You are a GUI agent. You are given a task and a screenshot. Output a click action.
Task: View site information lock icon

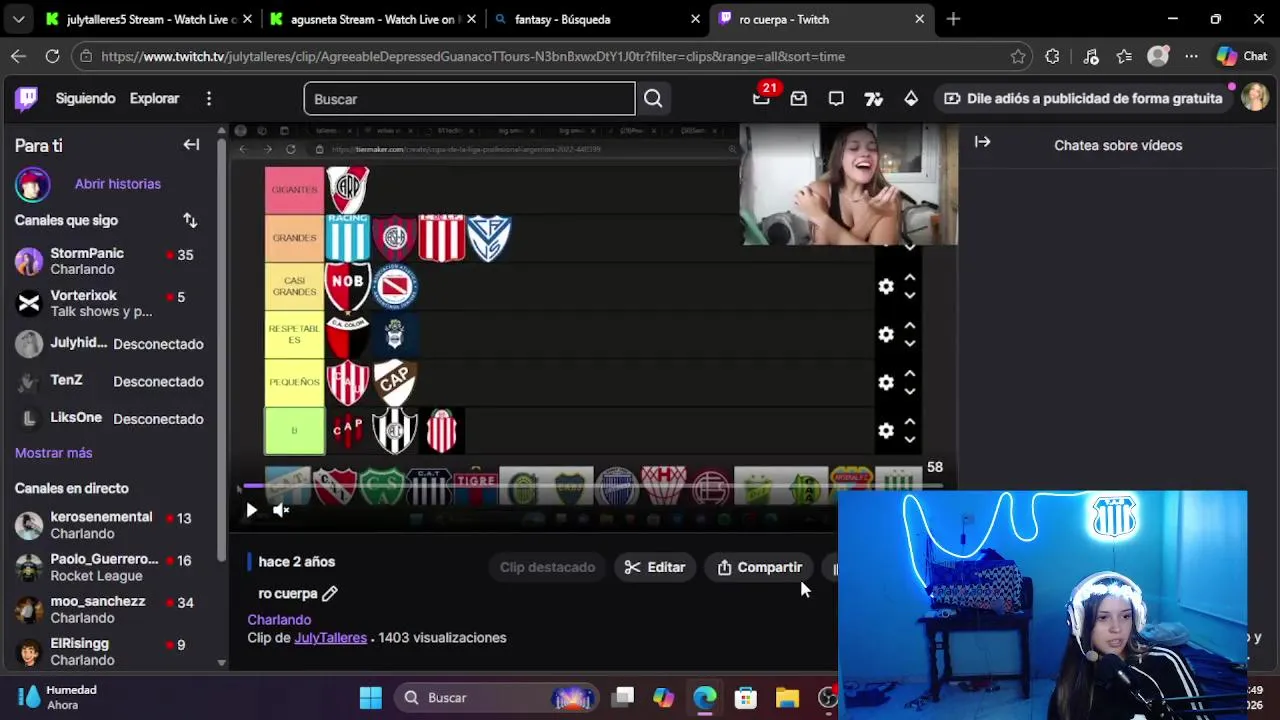tap(85, 57)
